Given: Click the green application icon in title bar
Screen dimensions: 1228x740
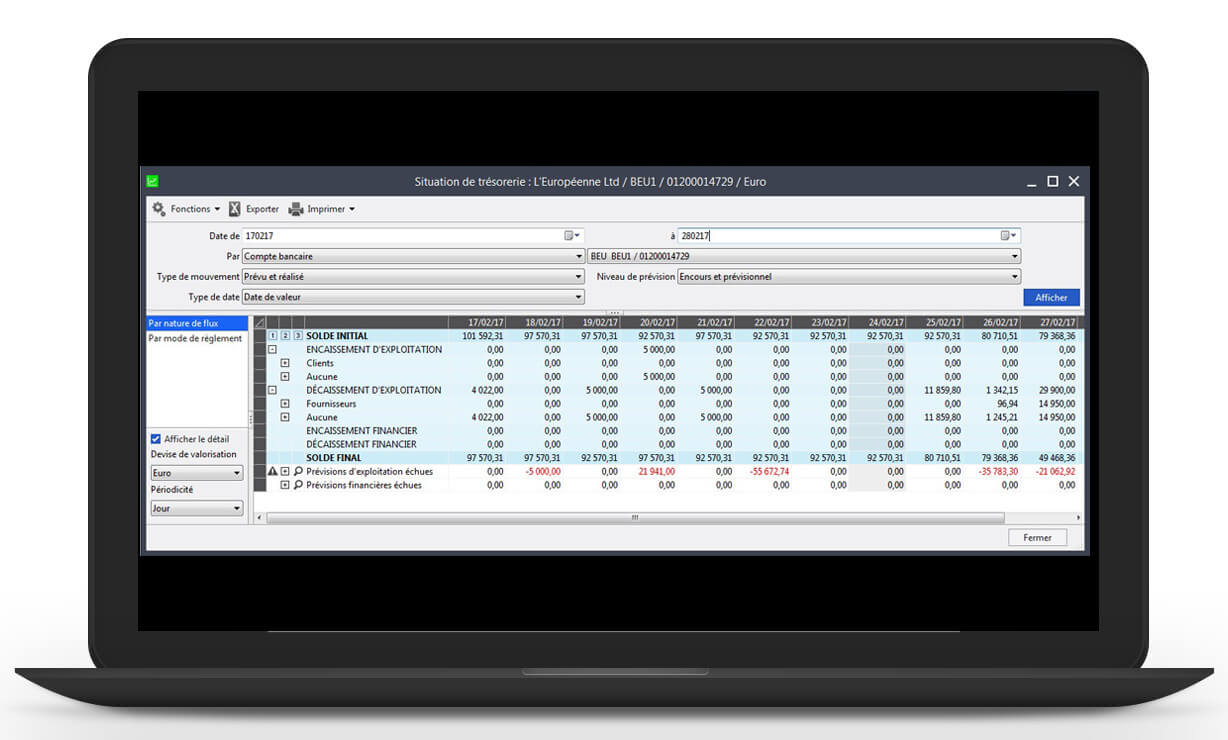Looking at the screenshot, I should click(x=152, y=181).
